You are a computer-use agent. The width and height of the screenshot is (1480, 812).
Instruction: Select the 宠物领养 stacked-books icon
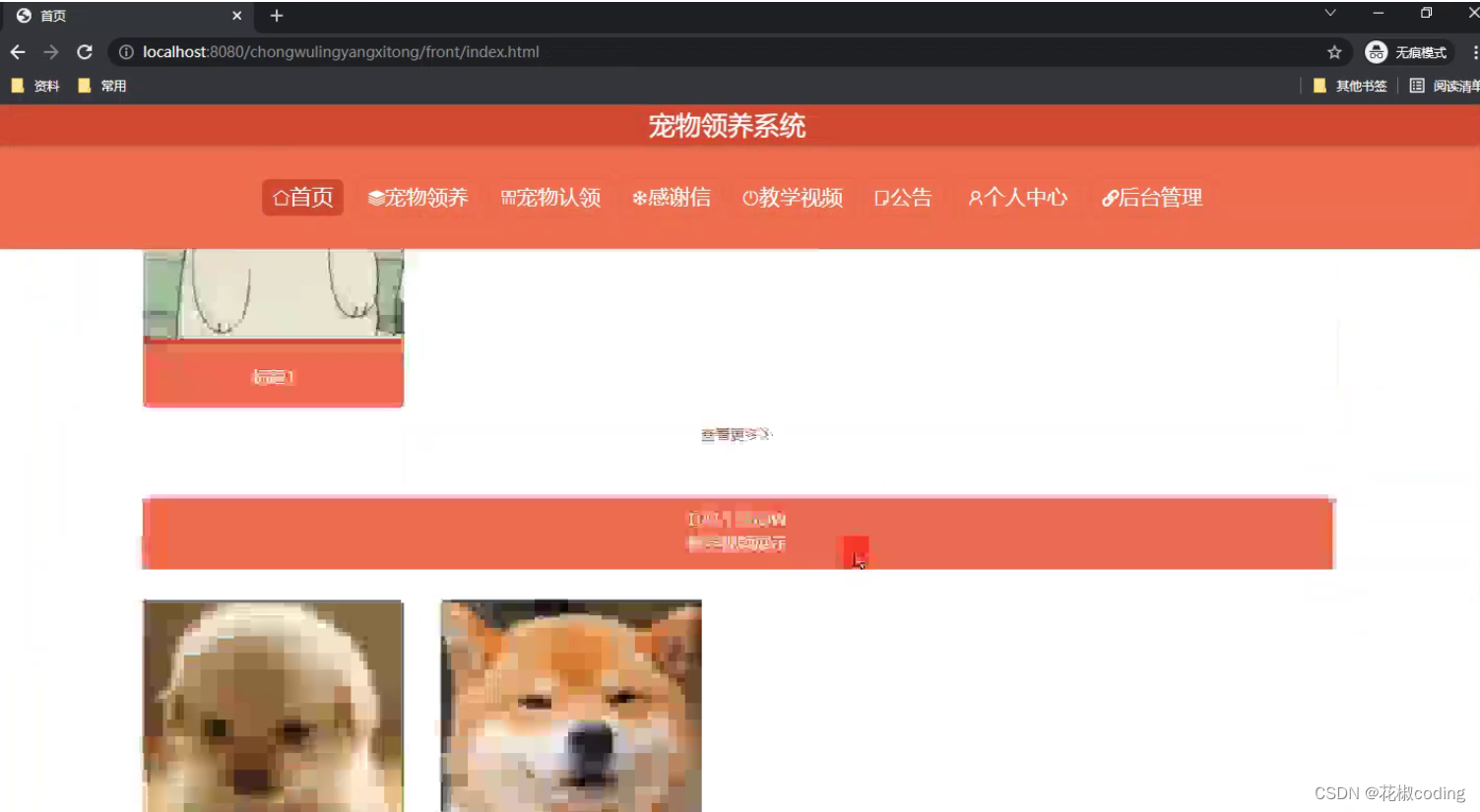coord(374,197)
